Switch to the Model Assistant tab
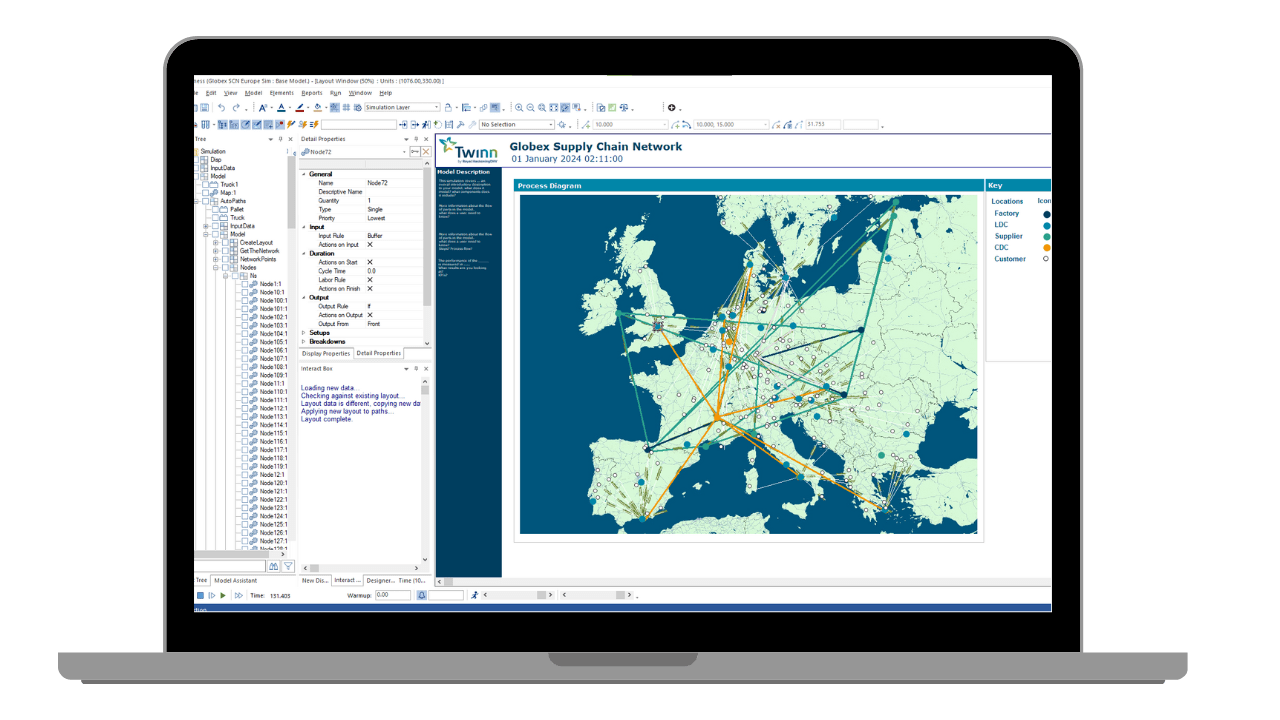 tap(236, 580)
